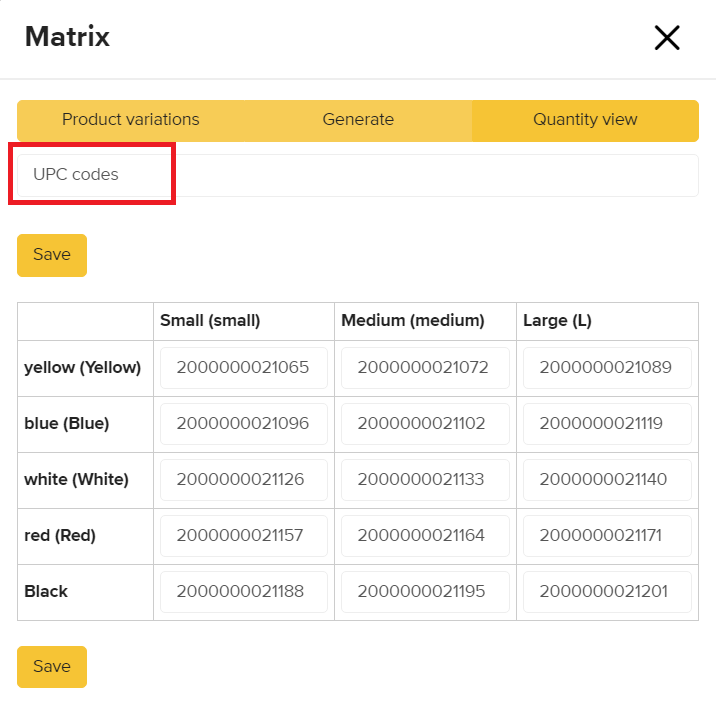
Task: Click the top Save button
Action: coord(52,255)
